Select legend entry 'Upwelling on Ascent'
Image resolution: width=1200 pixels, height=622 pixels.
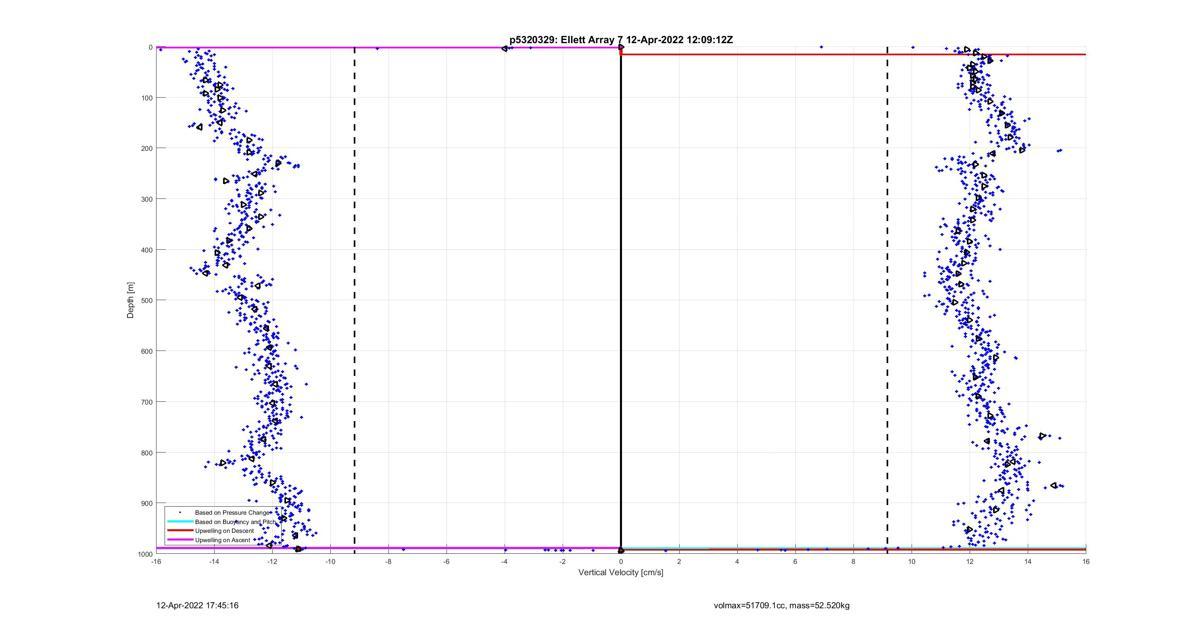click(224, 540)
